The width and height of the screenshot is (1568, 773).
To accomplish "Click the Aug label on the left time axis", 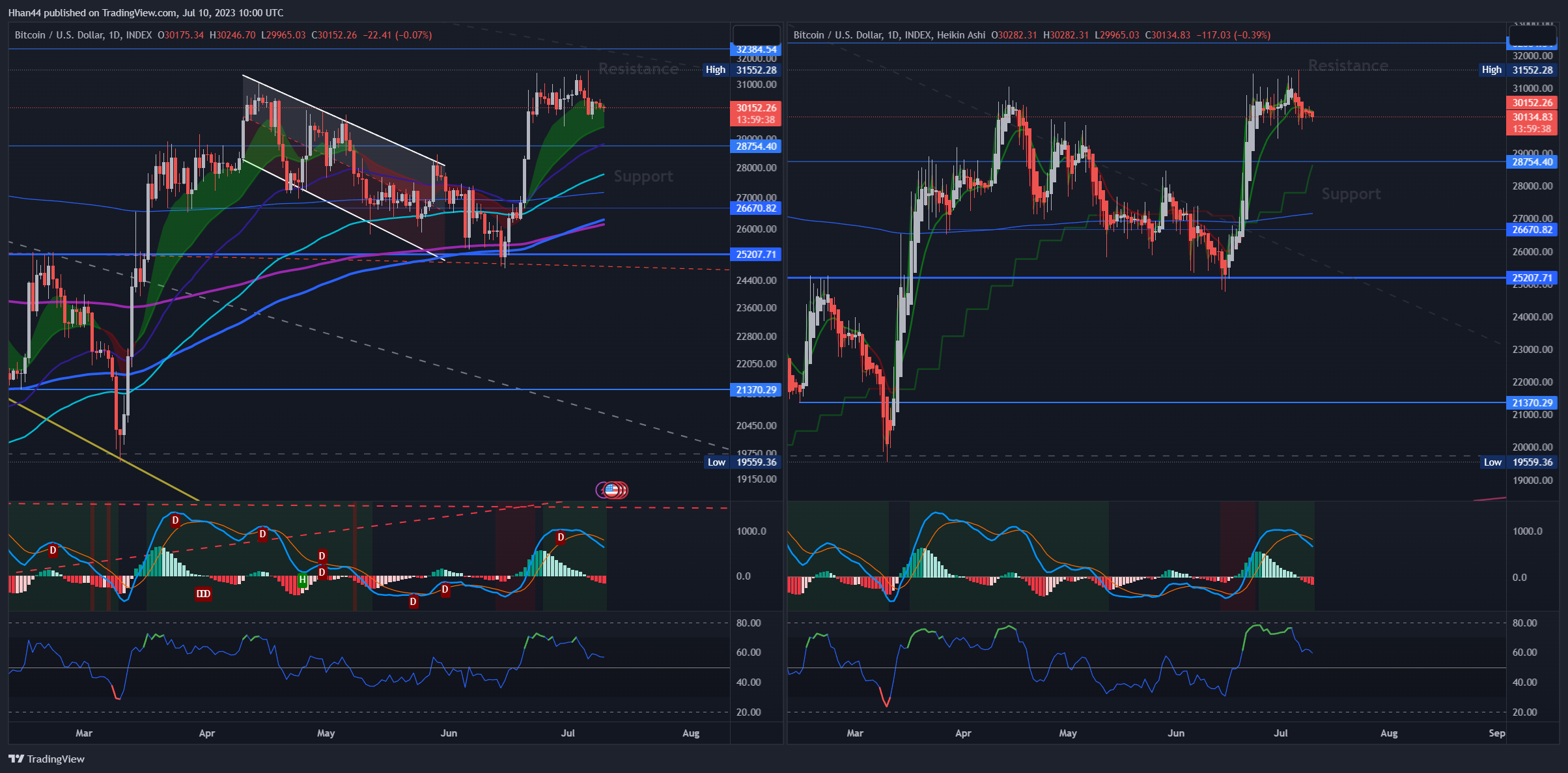I will pos(691,733).
